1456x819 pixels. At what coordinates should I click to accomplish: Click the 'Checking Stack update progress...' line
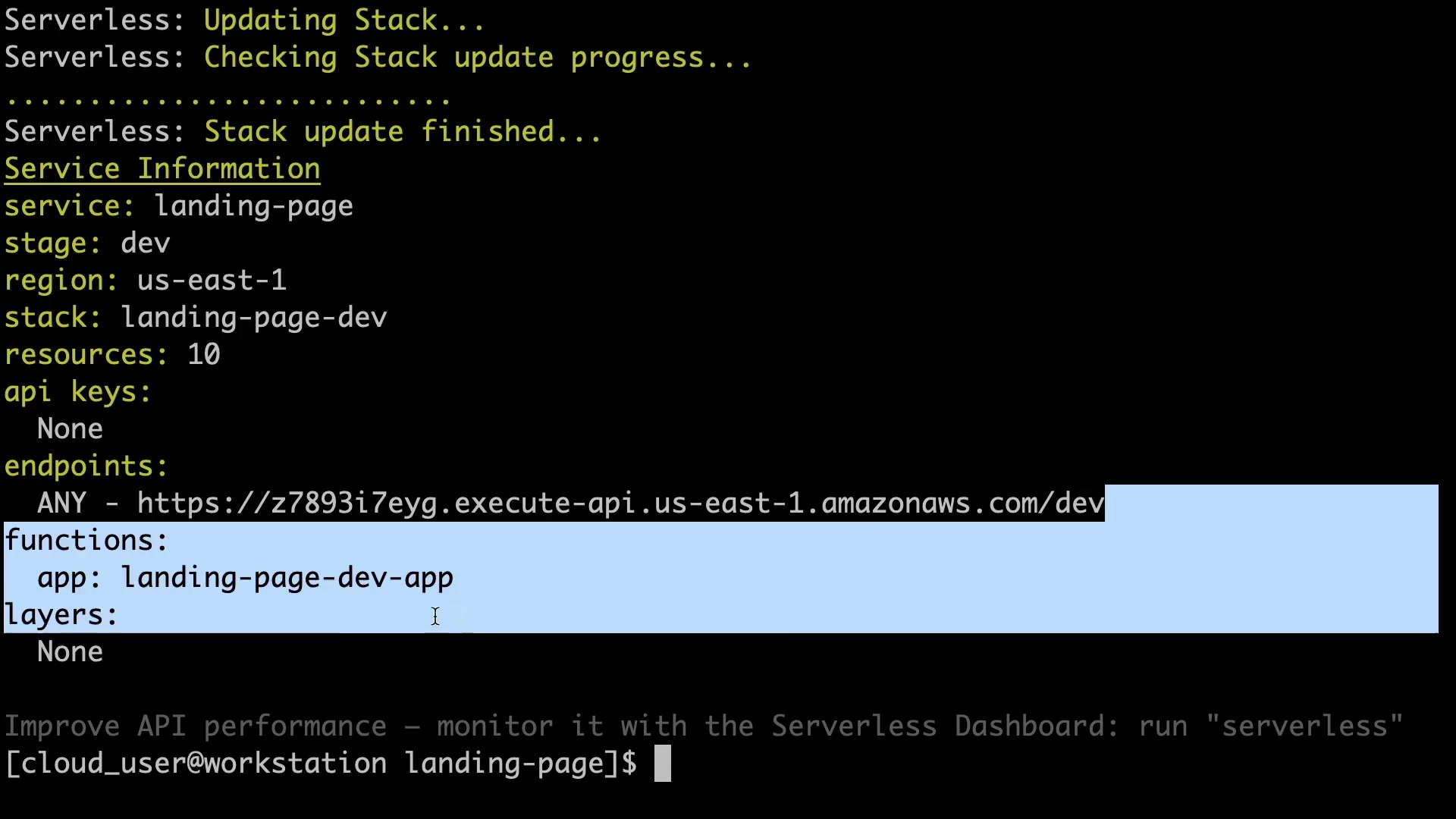pos(478,58)
